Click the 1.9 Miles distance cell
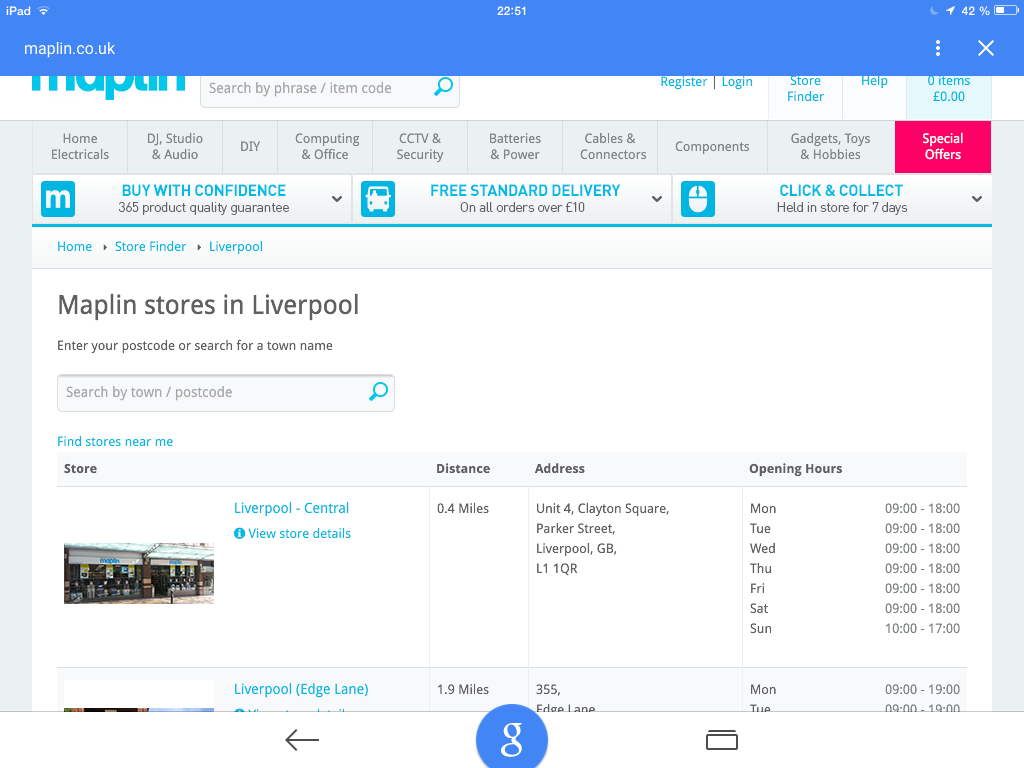 (x=463, y=689)
